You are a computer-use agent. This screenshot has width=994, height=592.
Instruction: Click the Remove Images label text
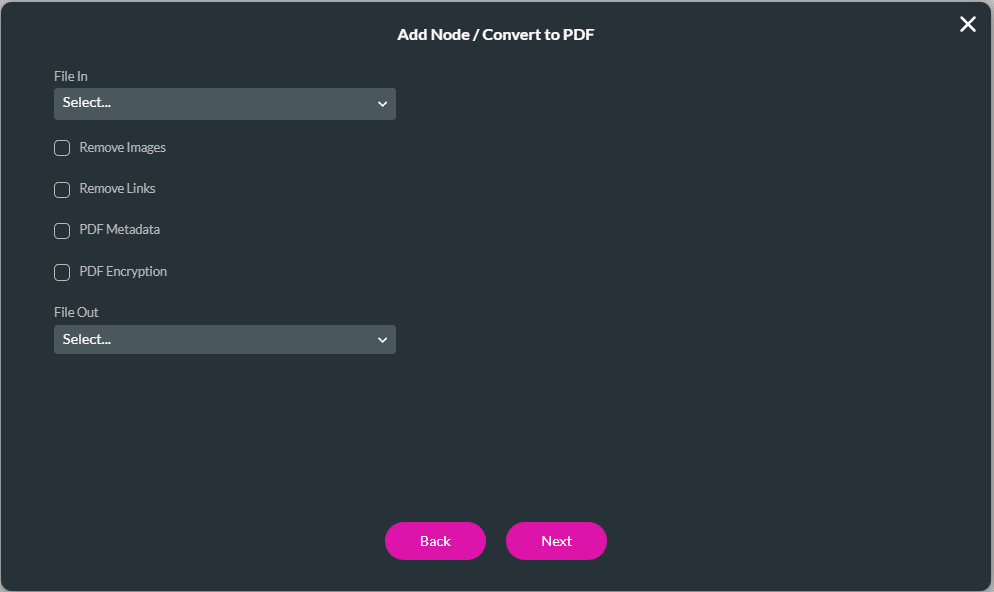[x=123, y=148]
